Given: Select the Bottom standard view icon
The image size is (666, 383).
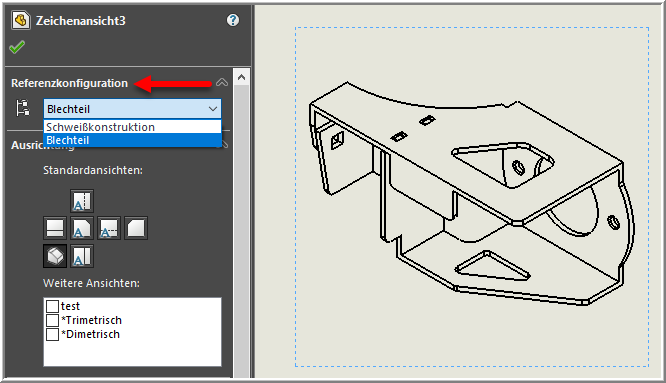Looking at the screenshot, I should click(82, 256).
